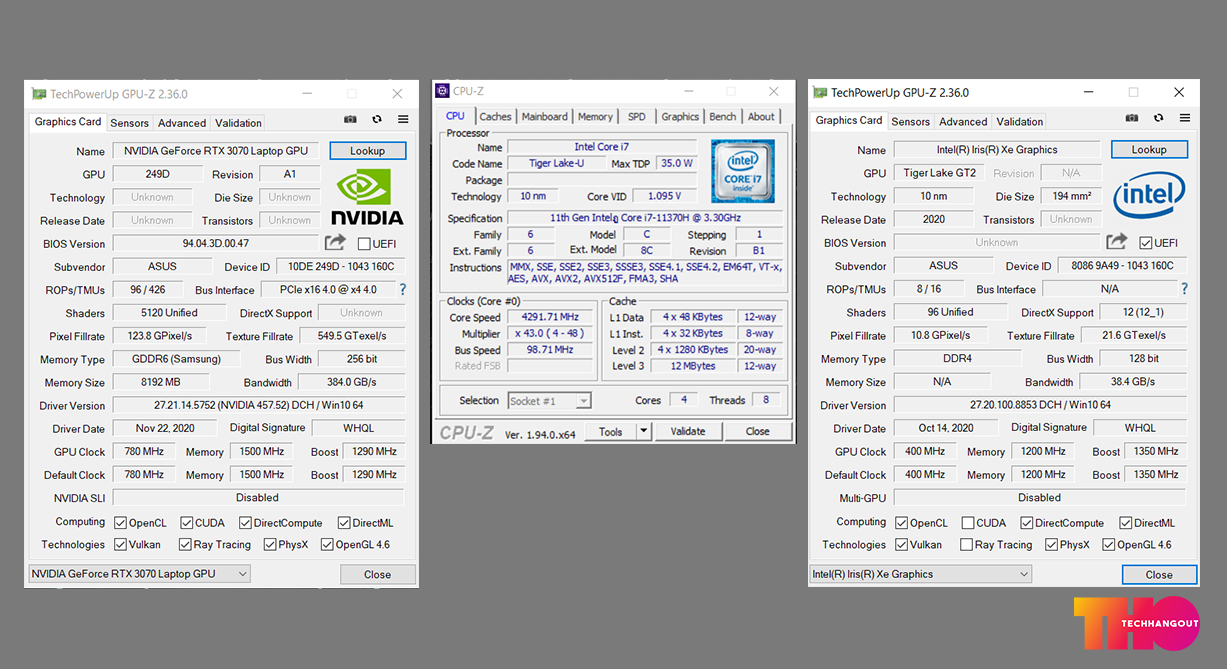Check the CUDA box in Intel GPU-Z window
Image resolution: width=1227 pixels, height=669 pixels.
point(968,523)
